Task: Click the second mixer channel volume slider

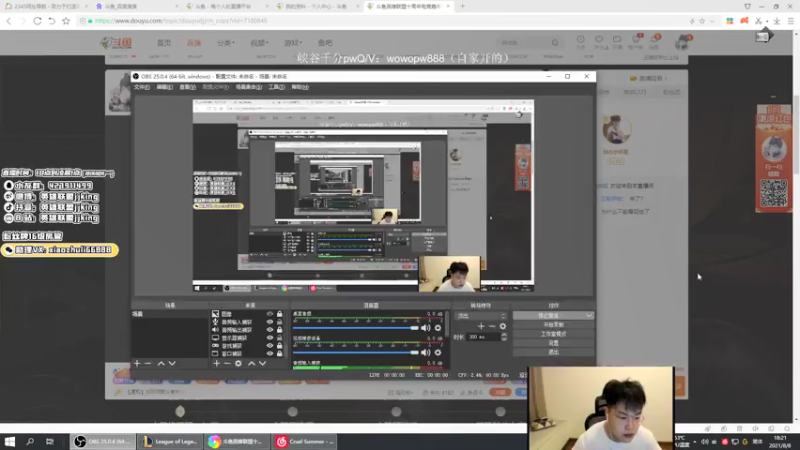Action: pos(356,352)
